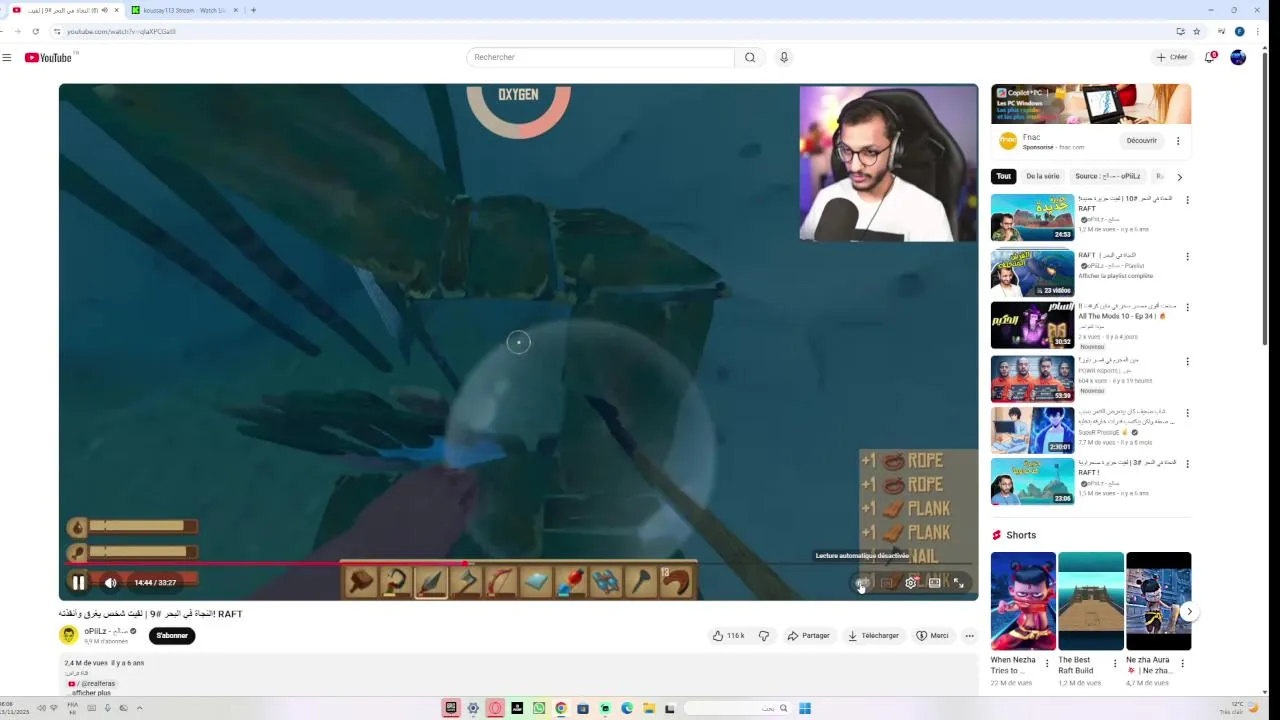Select the Tout filter chip
The height and width of the screenshot is (720, 1280).
pos(1003,176)
